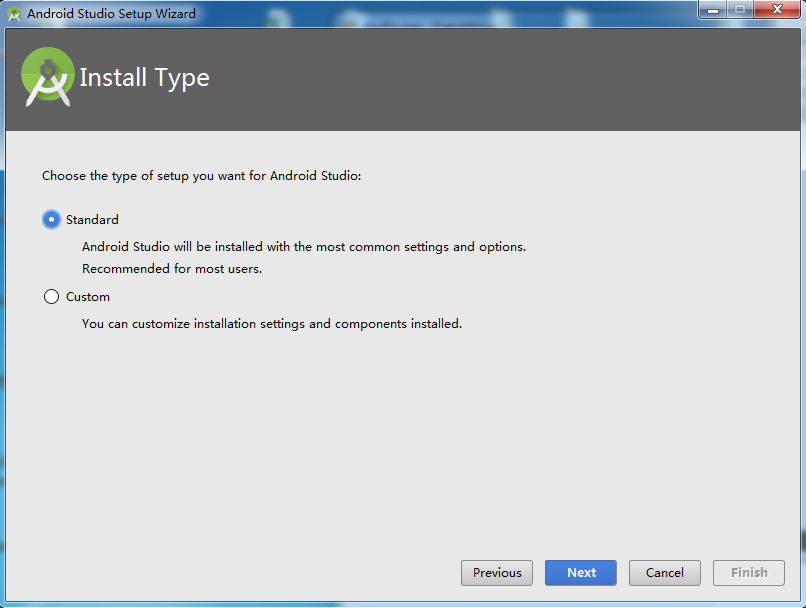
Task: Click the maximize window button
Action: (x=740, y=9)
